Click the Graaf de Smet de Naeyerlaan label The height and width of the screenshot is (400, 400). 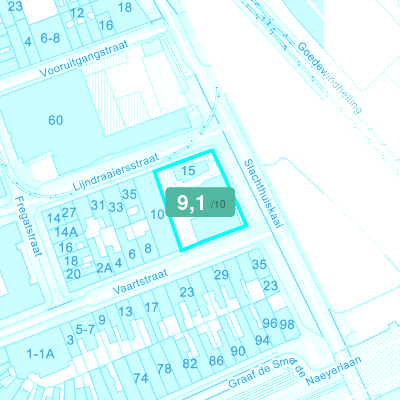pos(295,372)
